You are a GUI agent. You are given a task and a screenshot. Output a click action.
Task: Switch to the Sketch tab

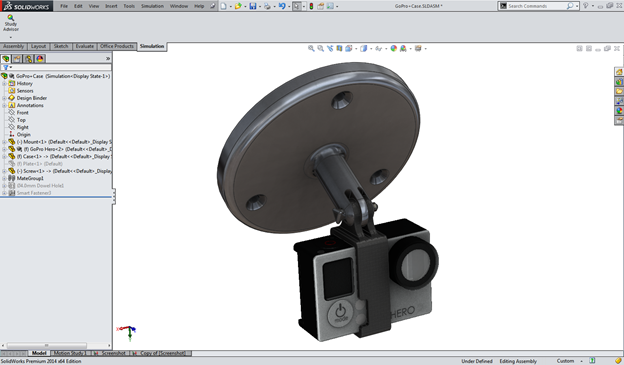click(61, 46)
